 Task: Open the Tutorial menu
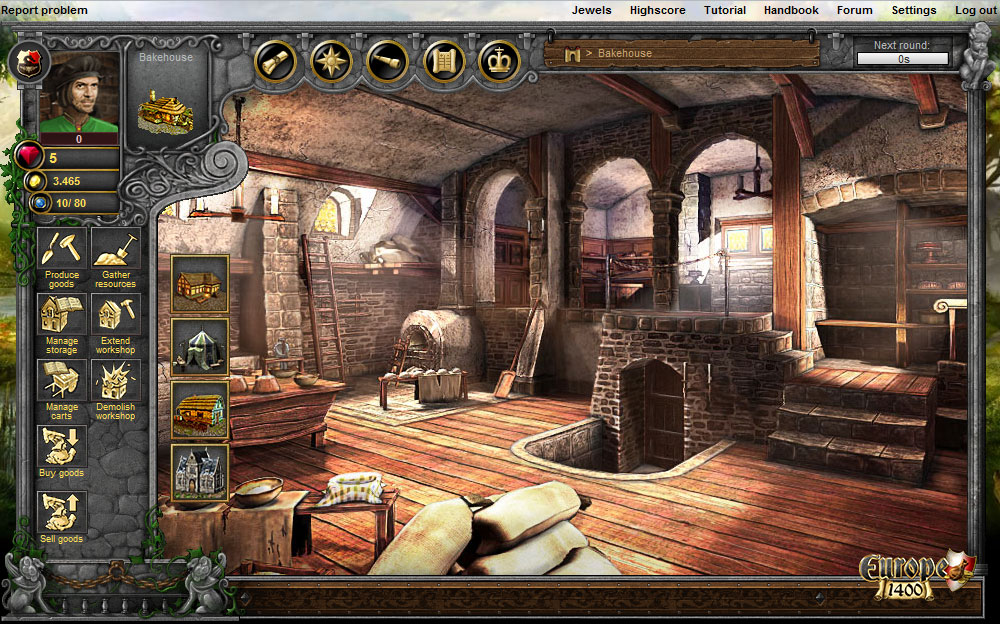pyautogui.click(x=724, y=10)
